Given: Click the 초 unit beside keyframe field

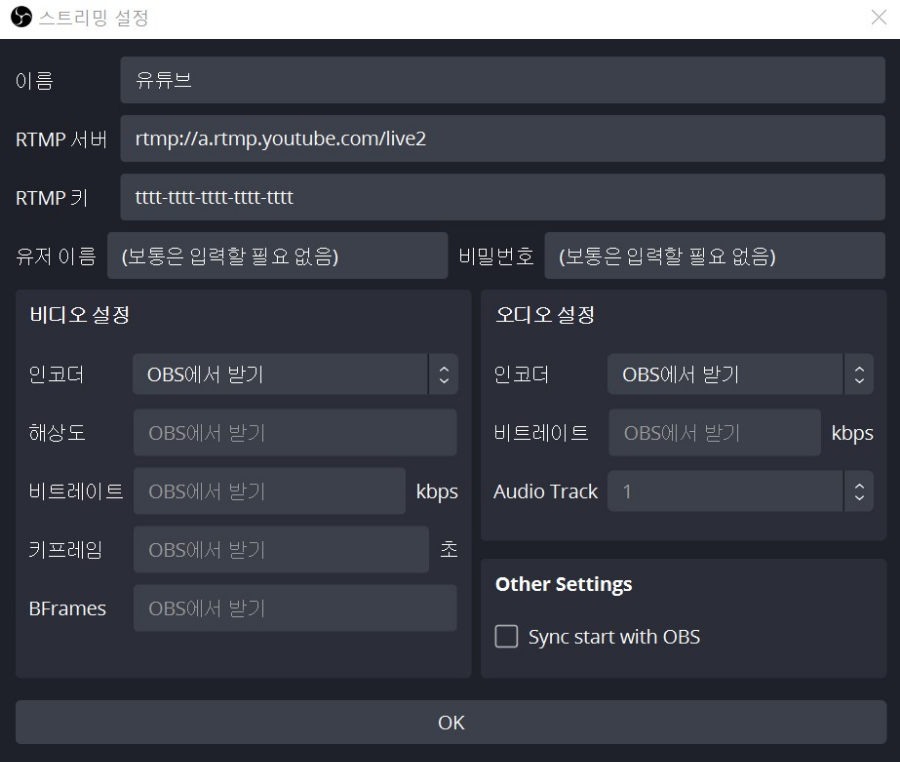Looking at the screenshot, I should coord(449,550).
